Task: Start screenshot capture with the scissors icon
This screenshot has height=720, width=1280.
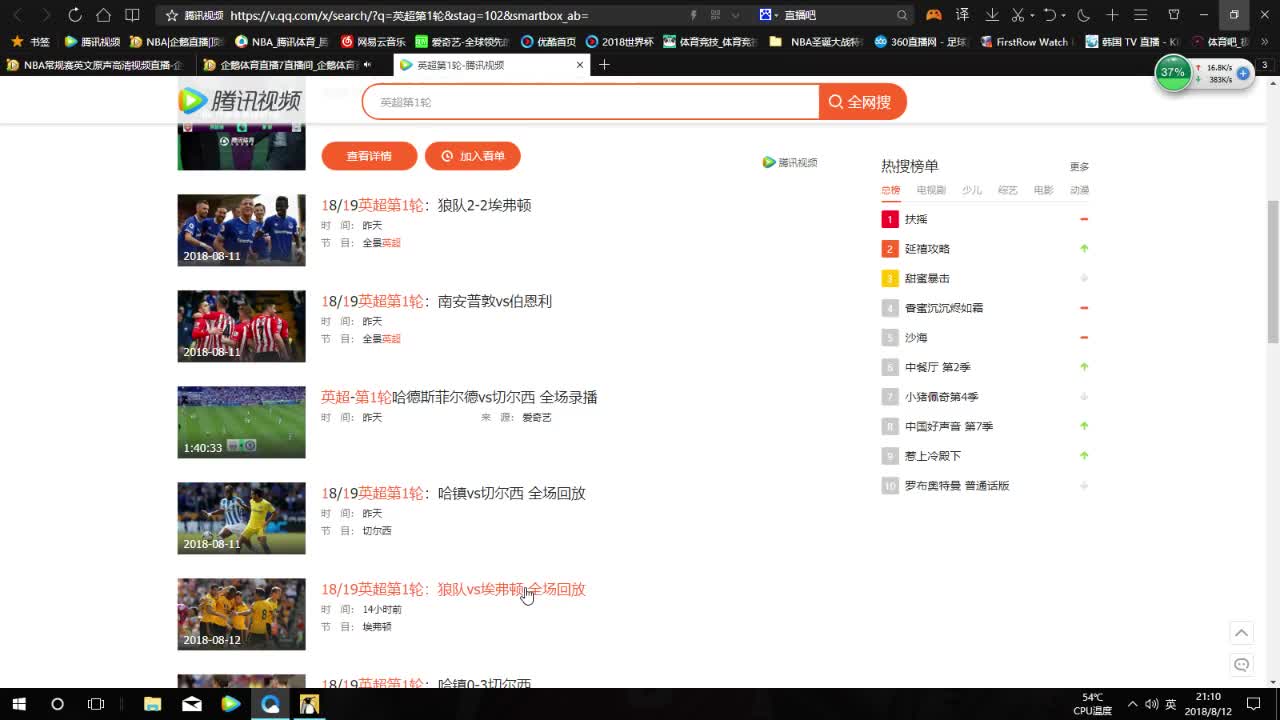Action: click(1017, 15)
